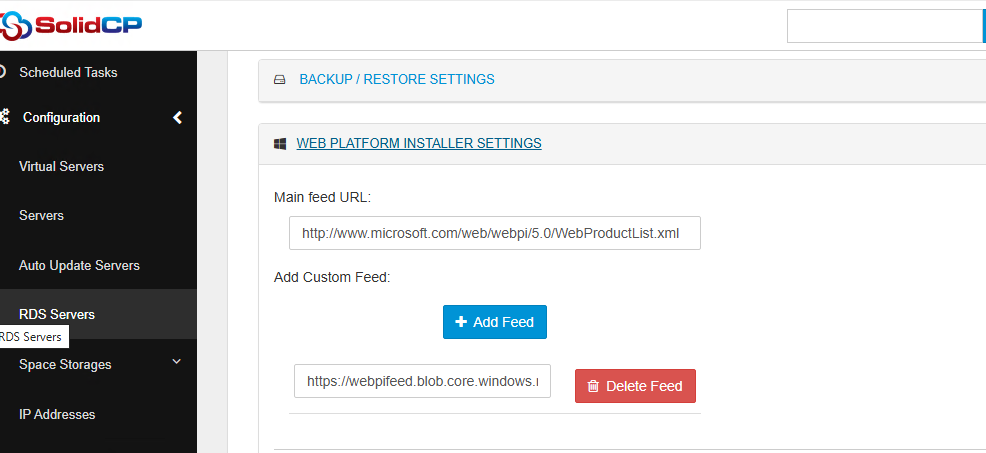Click the Windows logo icon beside Web Platform Installer
986x453 pixels.
point(280,144)
